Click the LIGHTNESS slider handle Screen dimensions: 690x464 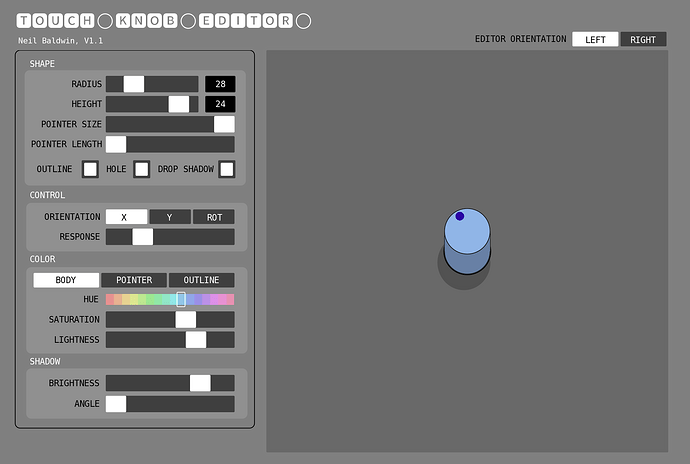pos(196,340)
